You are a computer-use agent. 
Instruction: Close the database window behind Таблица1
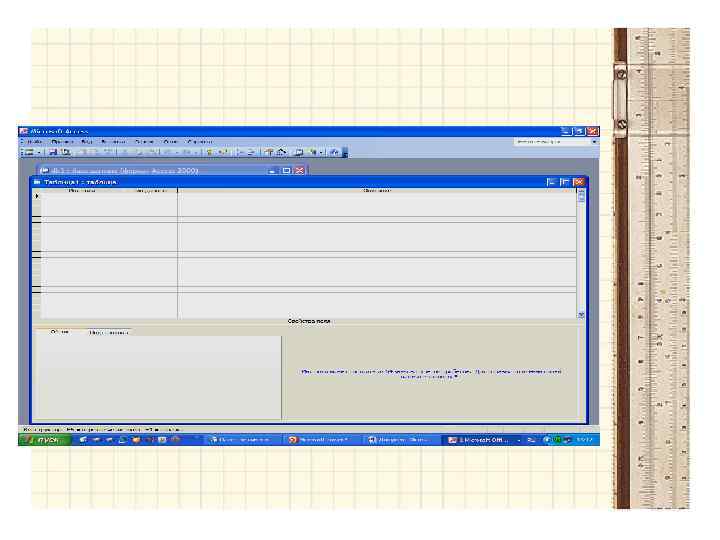click(x=299, y=170)
